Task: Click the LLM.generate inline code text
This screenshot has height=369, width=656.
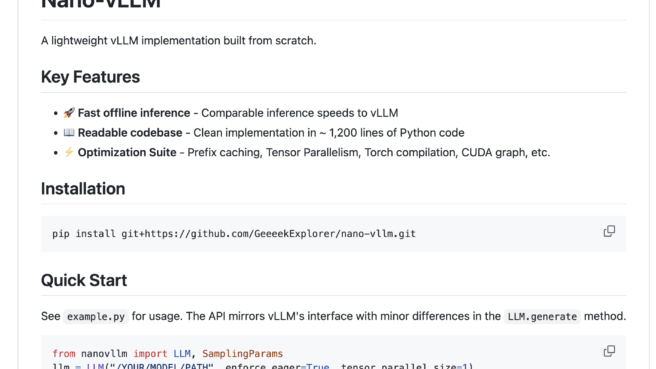Action: [x=542, y=316]
